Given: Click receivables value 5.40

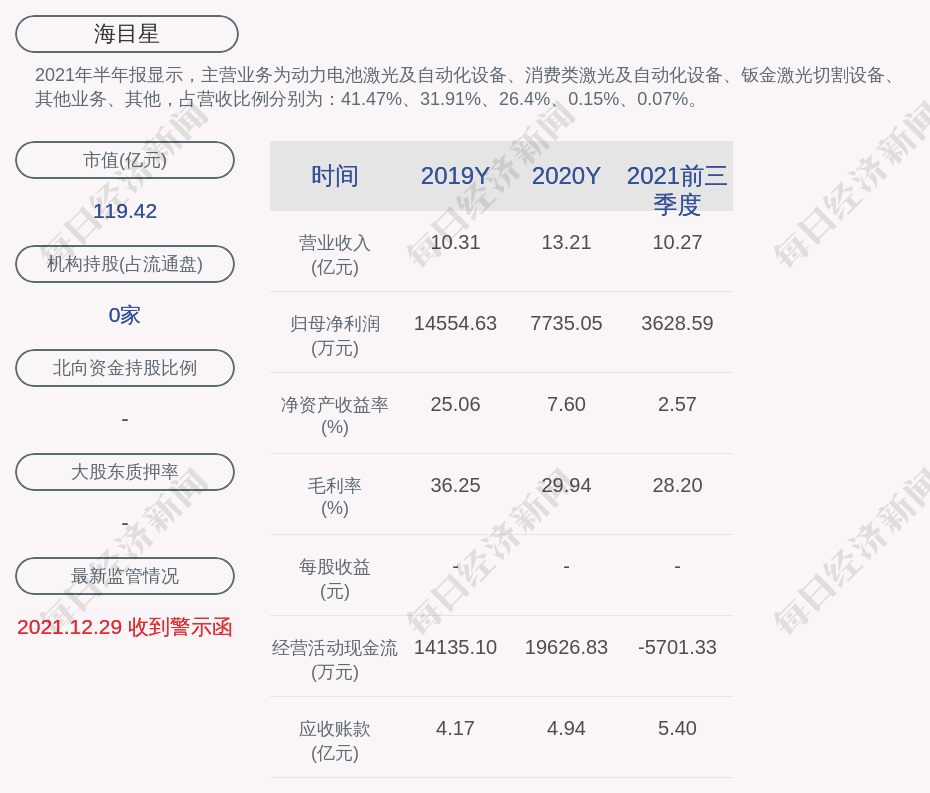Looking at the screenshot, I should click(x=677, y=728).
